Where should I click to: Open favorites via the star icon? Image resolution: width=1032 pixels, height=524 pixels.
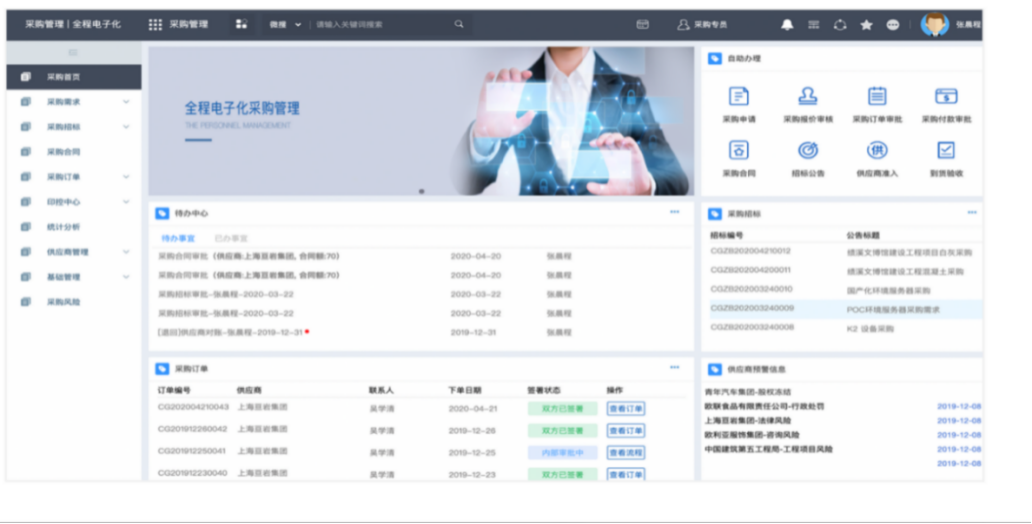pyautogui.click(x=866, y=25)
